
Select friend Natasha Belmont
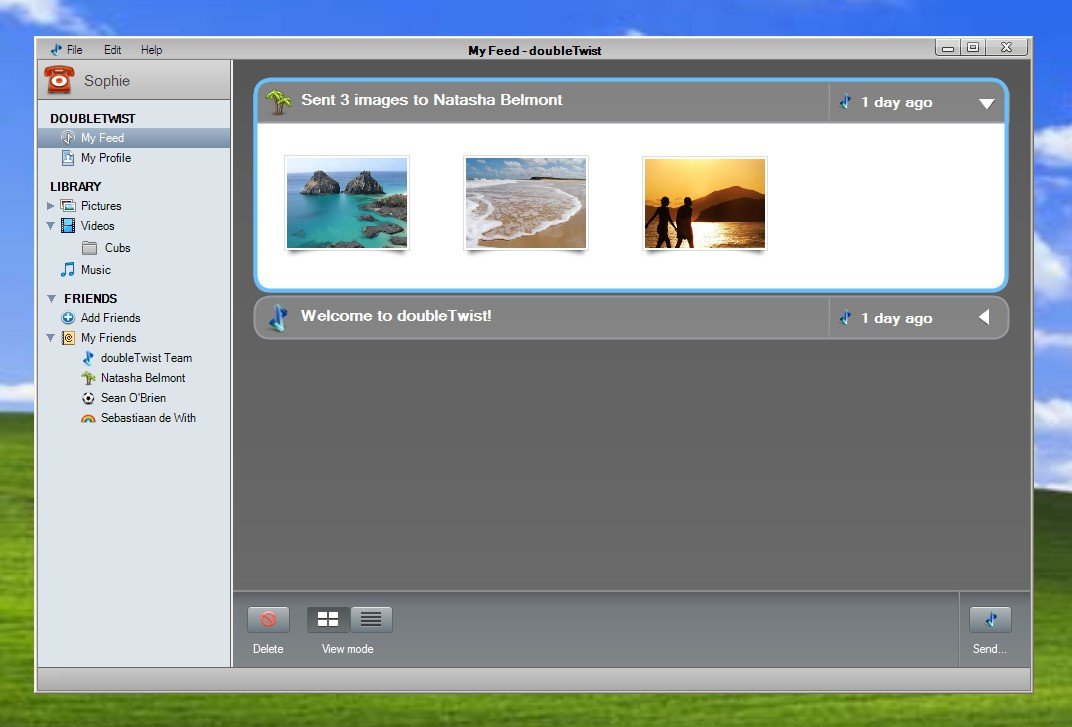click(x=143, y=378)
